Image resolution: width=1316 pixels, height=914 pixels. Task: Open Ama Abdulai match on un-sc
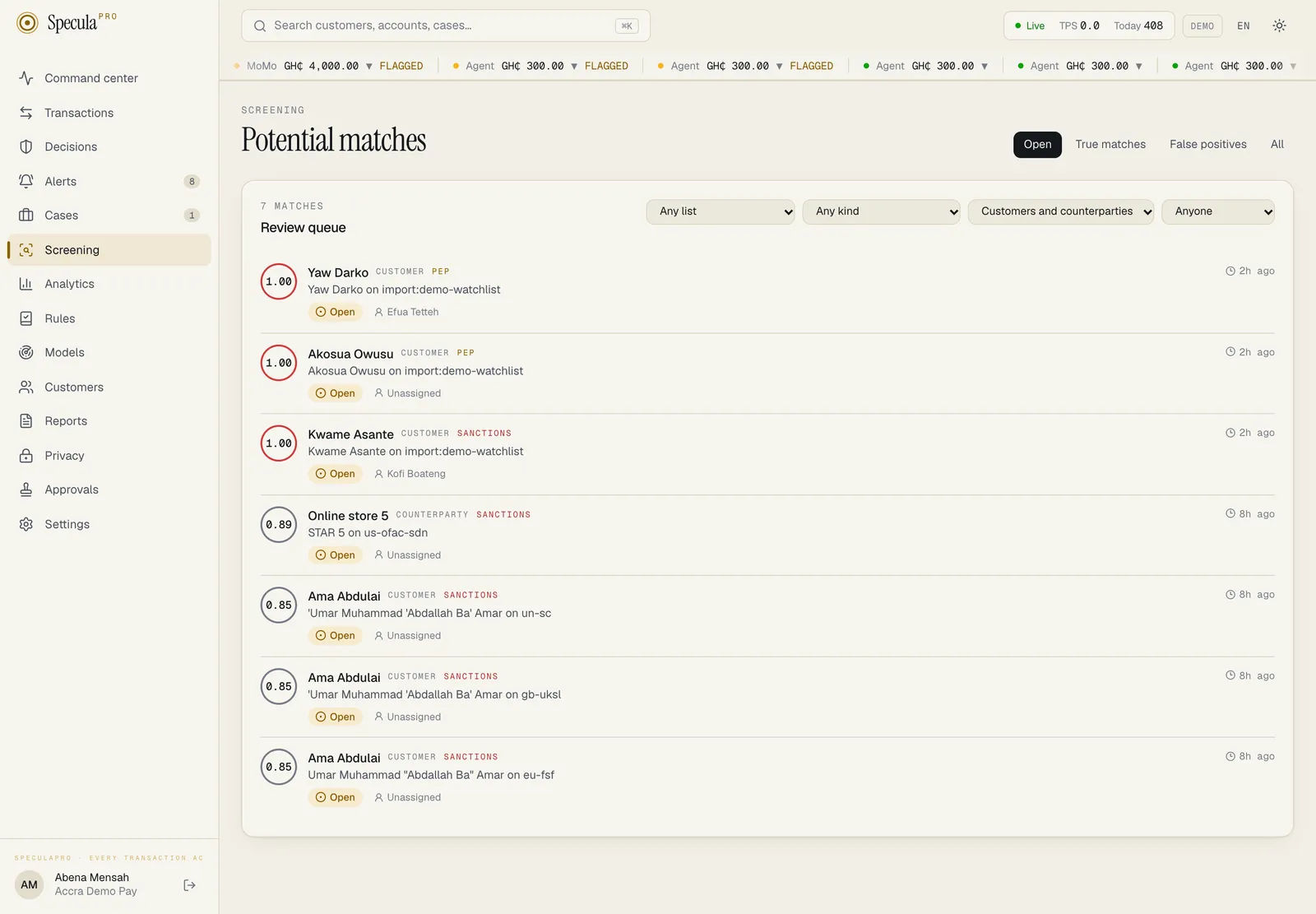click(767, 615)
